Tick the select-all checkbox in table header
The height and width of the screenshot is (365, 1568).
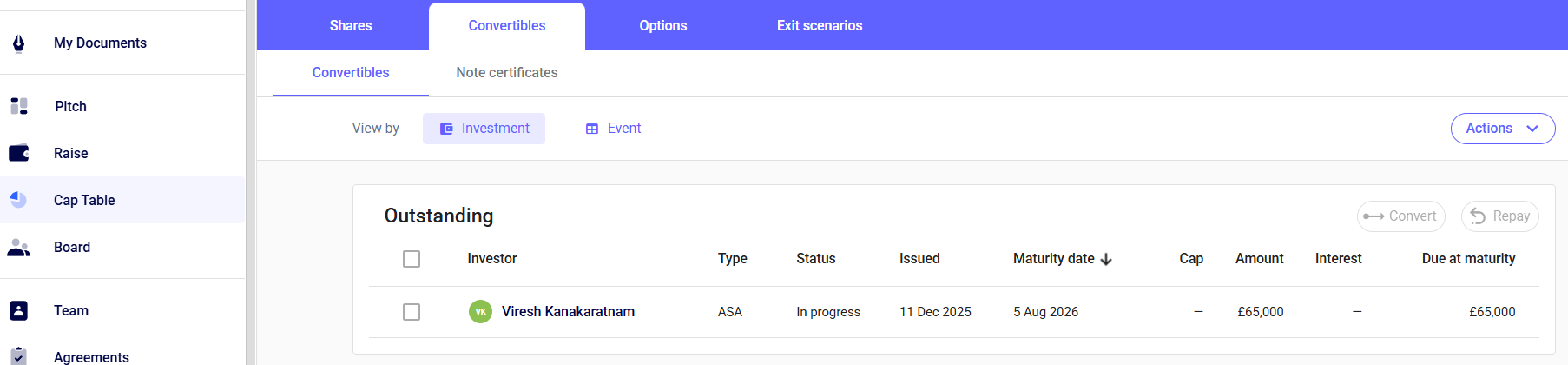[x=412, y=259]
